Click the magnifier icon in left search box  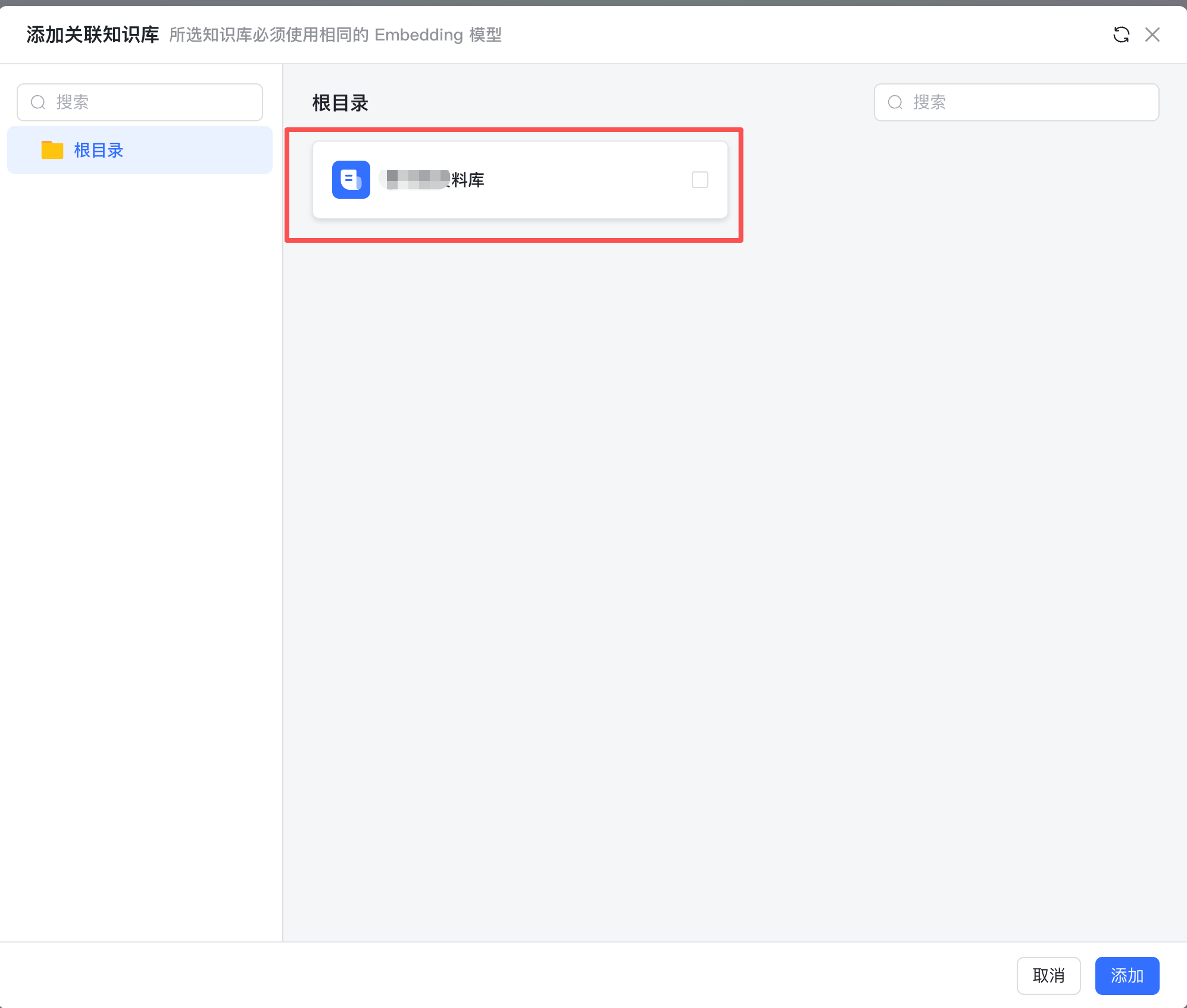[x=38, y=102]
